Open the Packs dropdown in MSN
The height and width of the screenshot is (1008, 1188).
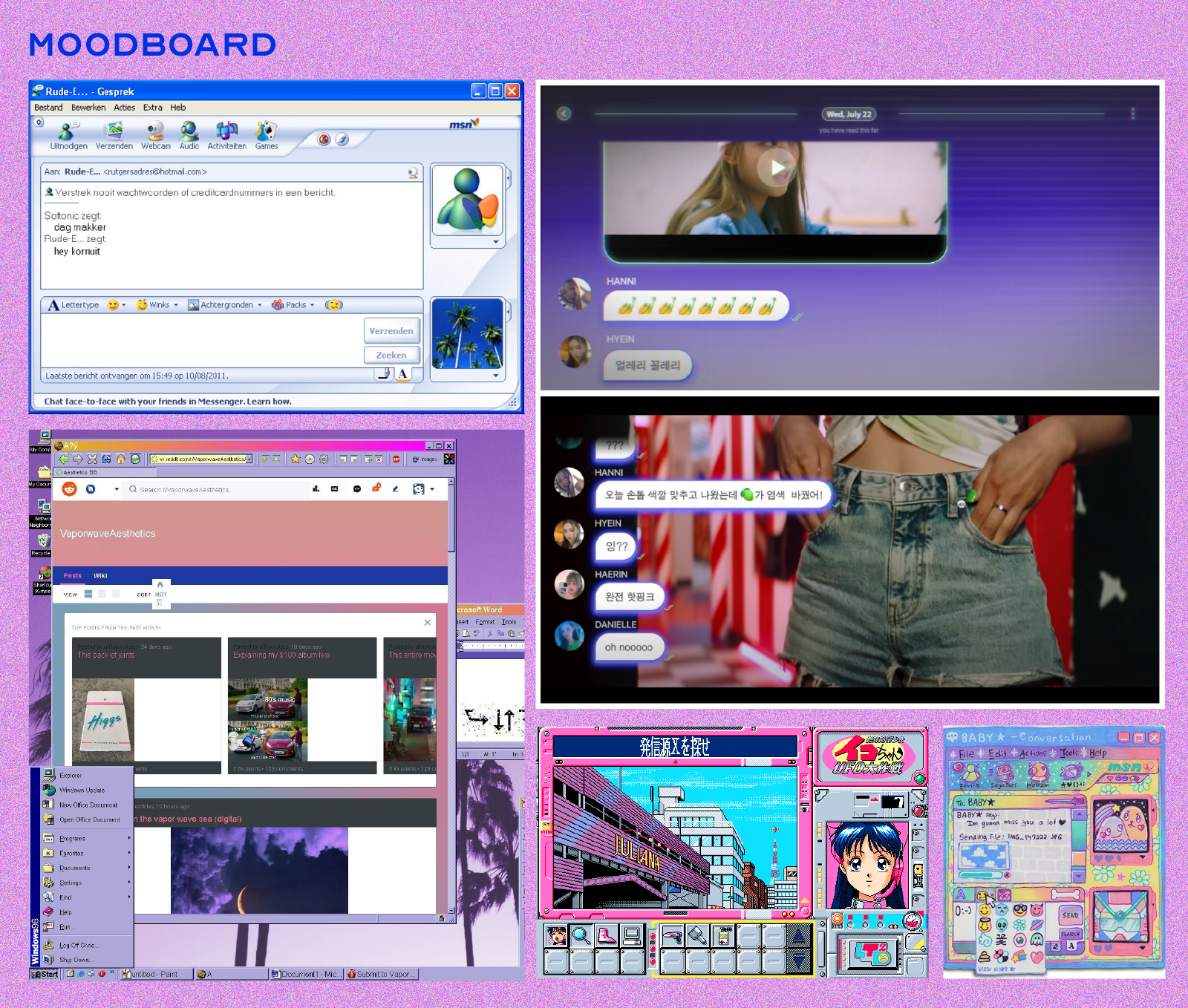(x=293, y=305)
